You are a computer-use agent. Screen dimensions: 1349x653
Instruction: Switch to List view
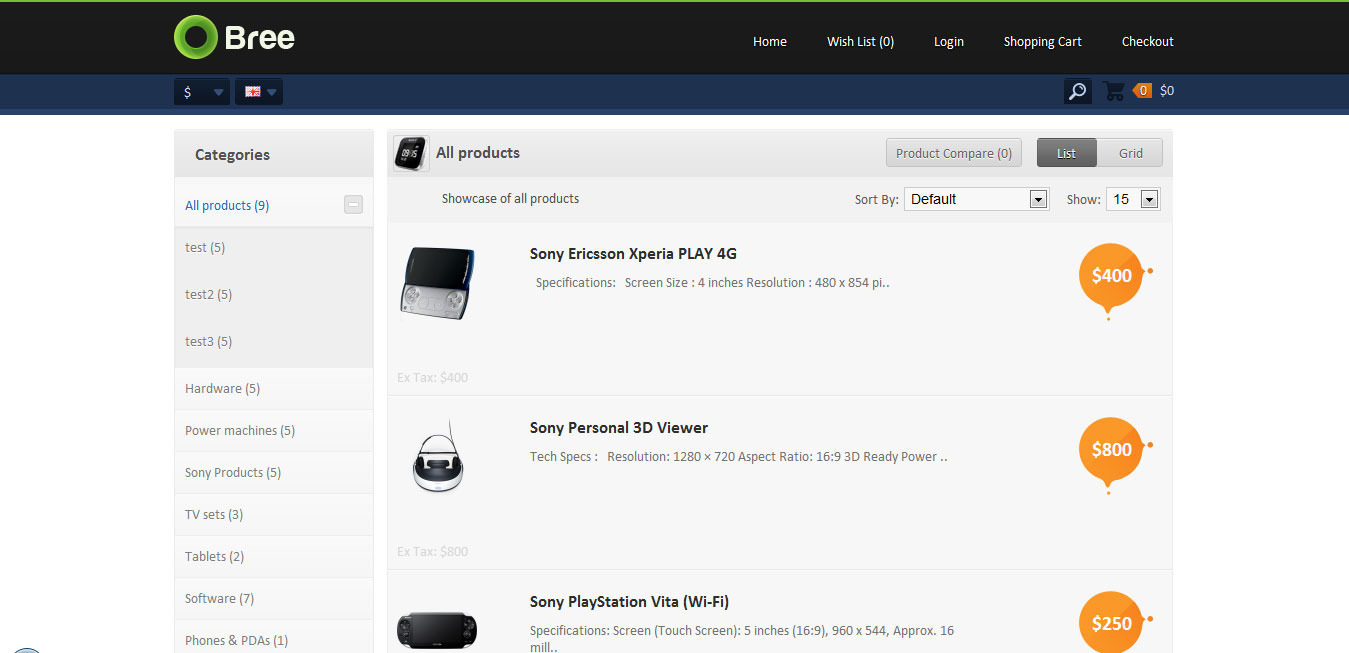pyautogui.click(x=1067, y=153)
